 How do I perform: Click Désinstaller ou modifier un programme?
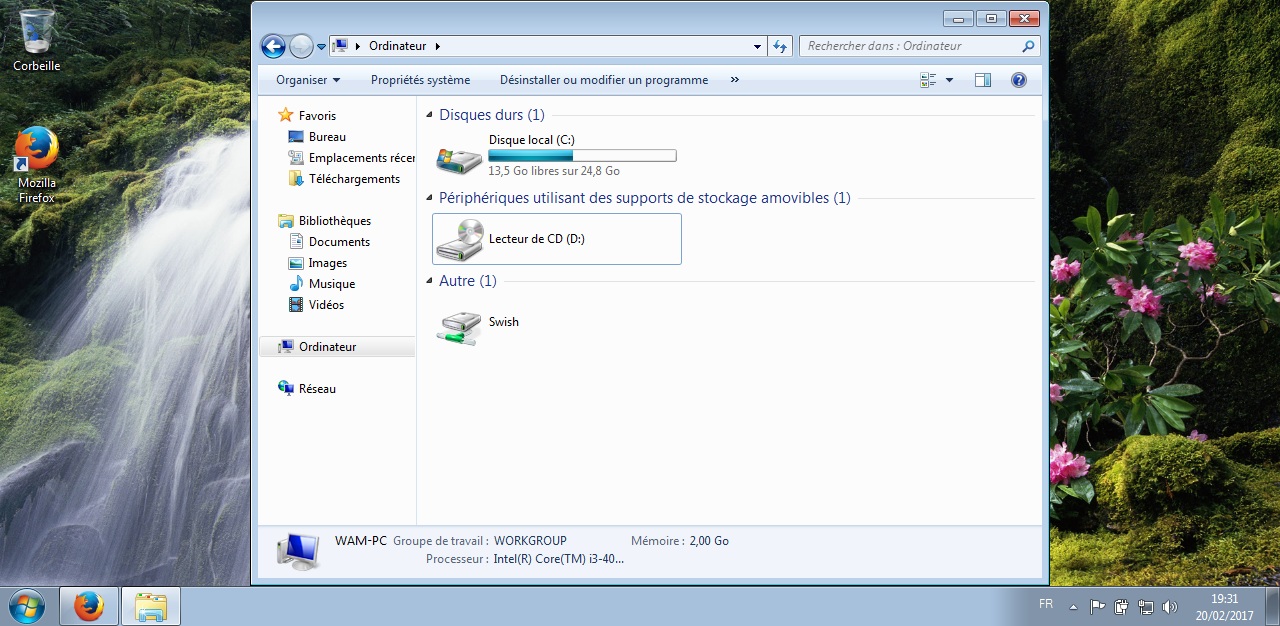(604, 80)
